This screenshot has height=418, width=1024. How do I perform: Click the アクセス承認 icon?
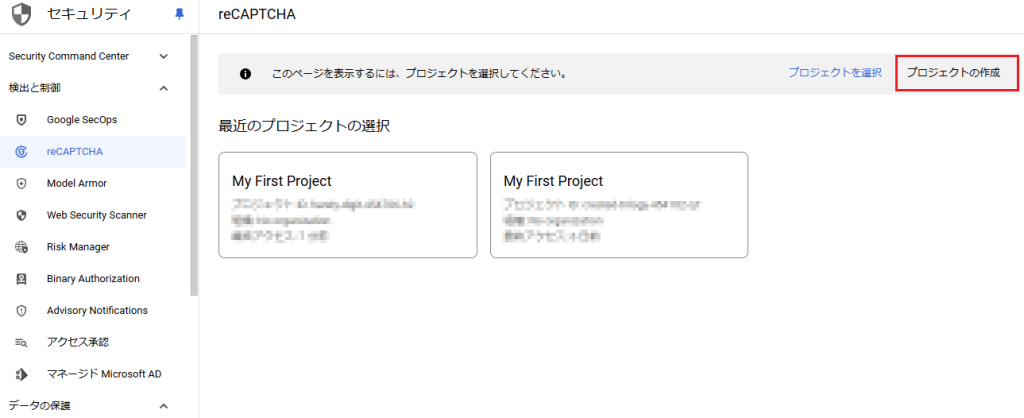click(x=21, y=343)
